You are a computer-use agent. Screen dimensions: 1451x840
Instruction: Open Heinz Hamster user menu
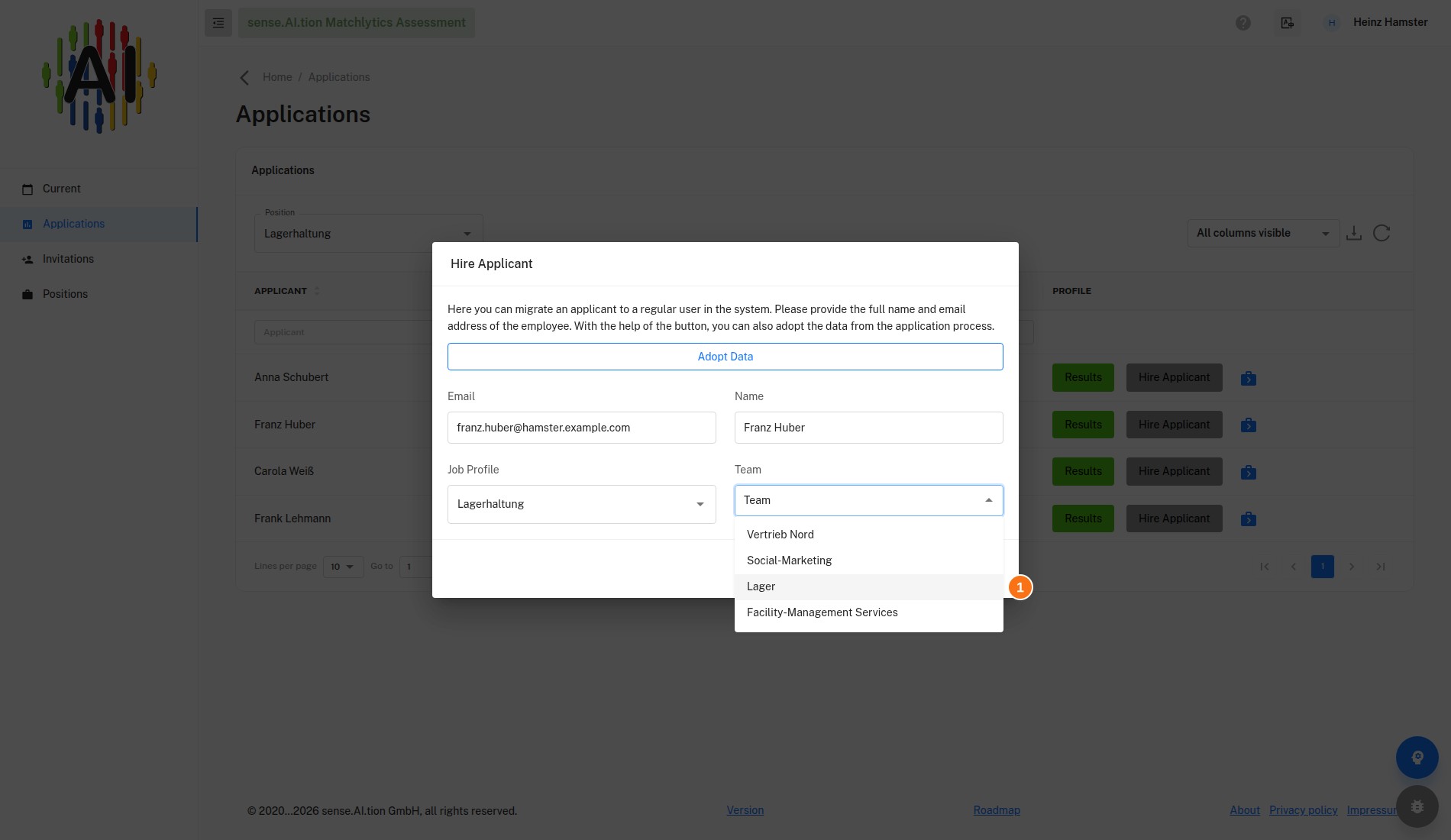pos(1377,23)
